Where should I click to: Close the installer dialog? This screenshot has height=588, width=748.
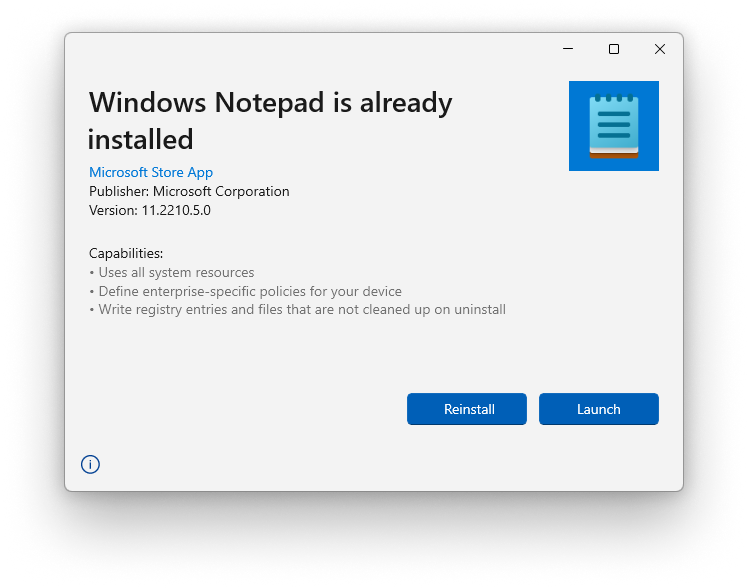pyautogui.click(x=659, y=49)
